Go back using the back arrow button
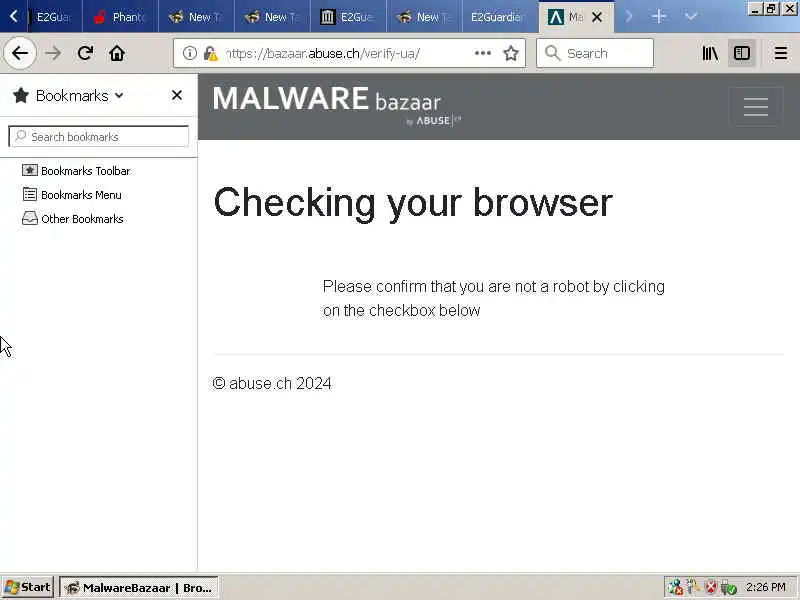 click(x=20, y=53)
